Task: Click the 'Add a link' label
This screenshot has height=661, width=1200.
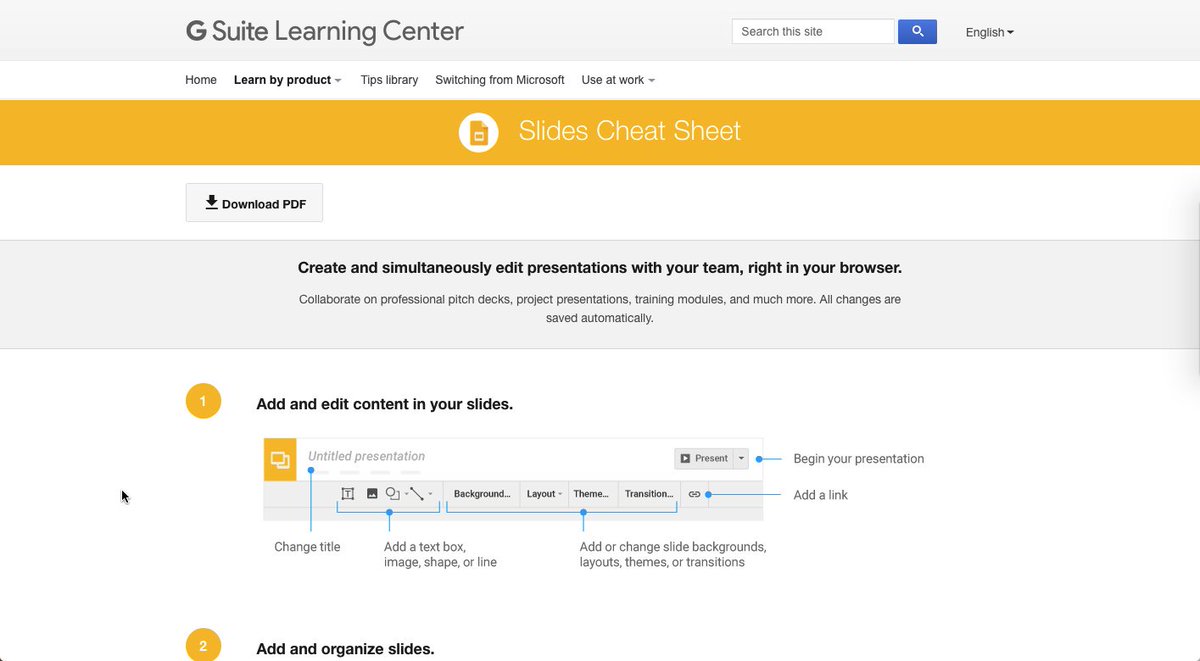Action: pos(821,495)
